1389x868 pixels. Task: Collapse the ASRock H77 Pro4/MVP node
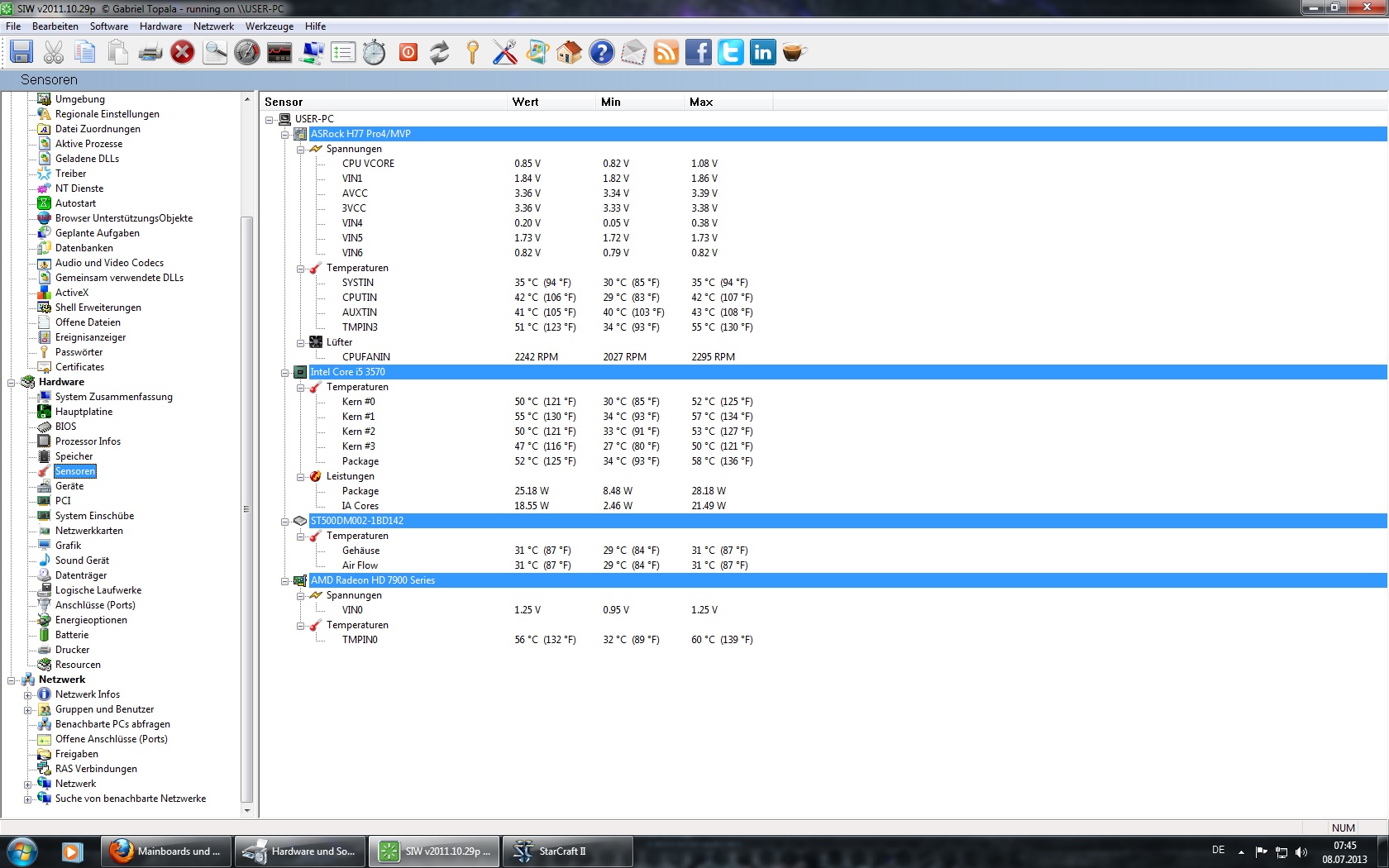click(x=285, y=134)
